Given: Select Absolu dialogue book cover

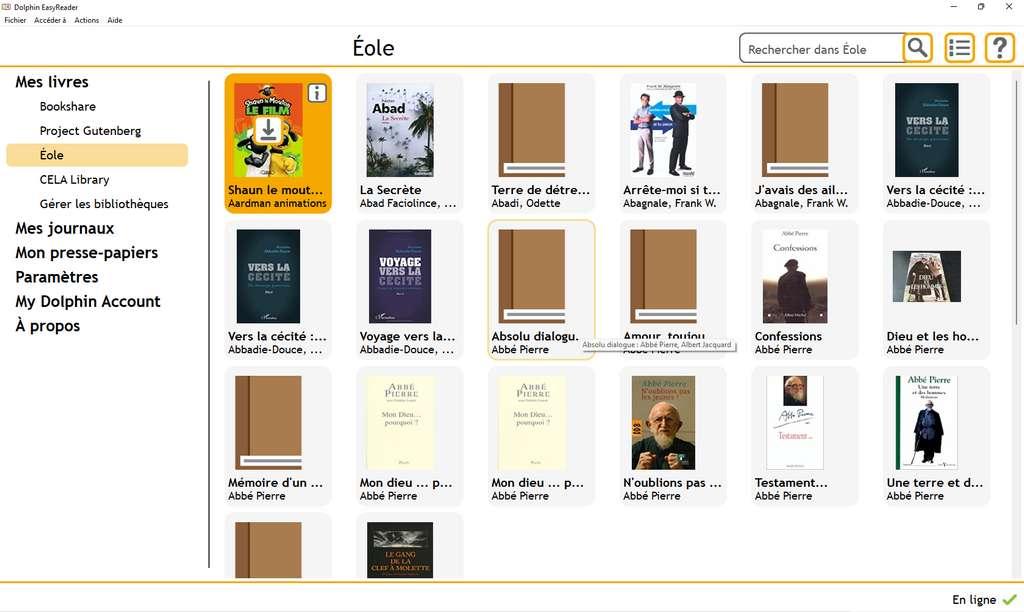Looking at the screenshot, I should coord(532,276).
